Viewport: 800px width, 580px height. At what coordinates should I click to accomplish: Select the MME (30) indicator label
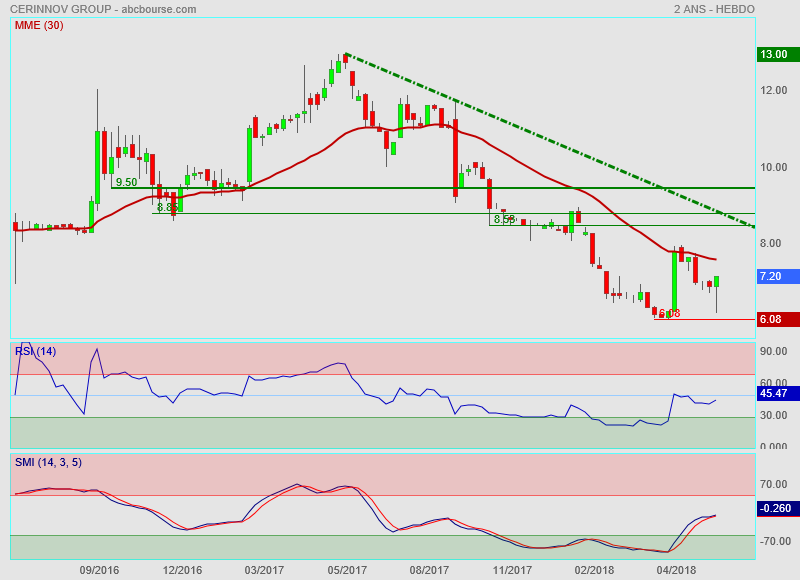click(x=39, y=26)
